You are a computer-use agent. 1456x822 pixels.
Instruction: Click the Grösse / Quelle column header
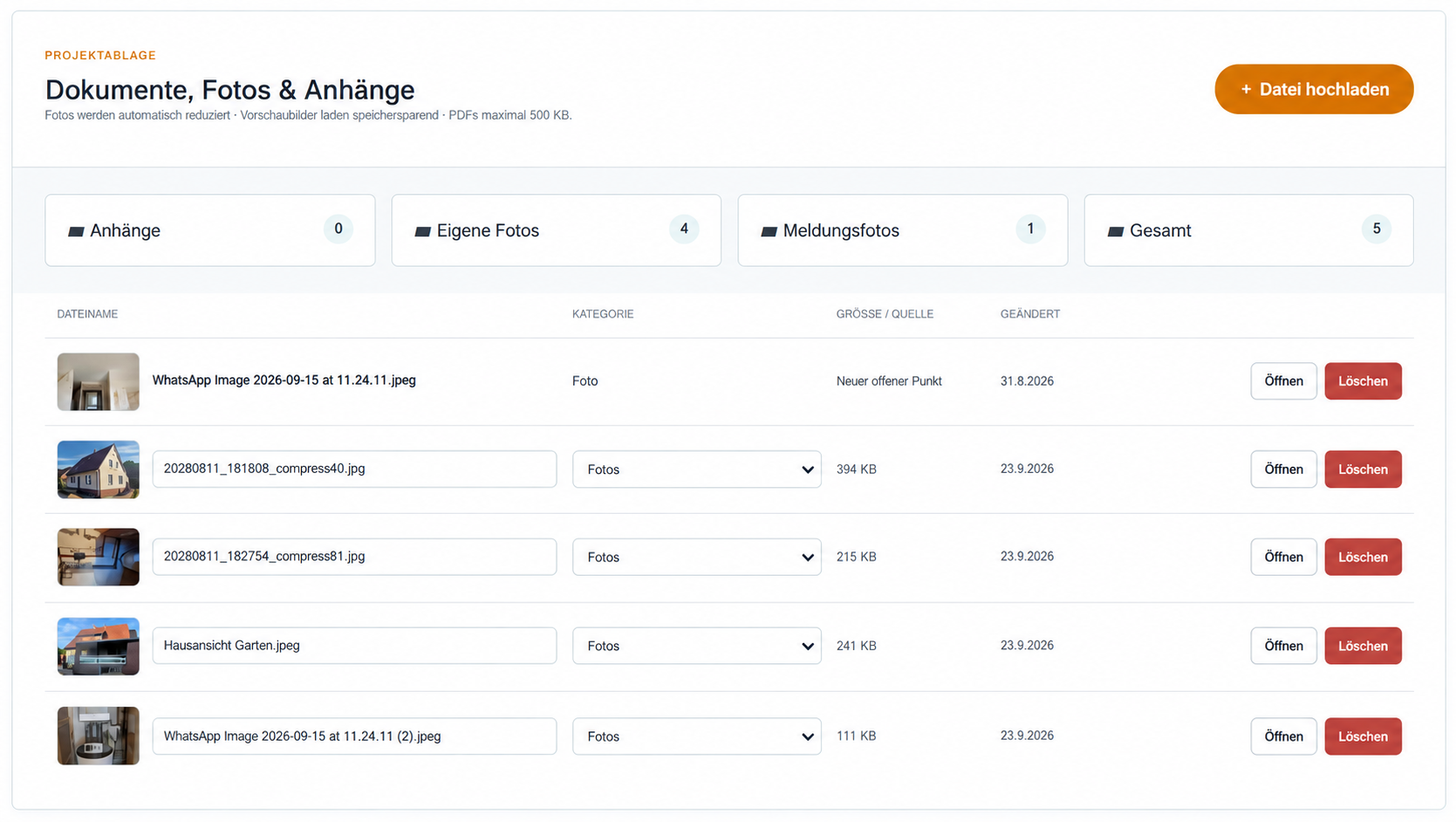(885, 314)
